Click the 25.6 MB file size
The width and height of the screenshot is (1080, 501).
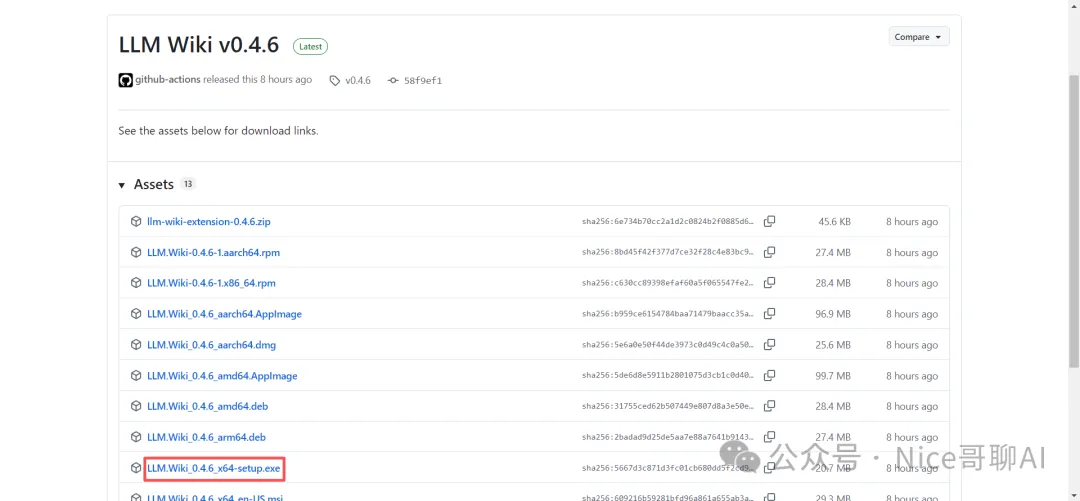[833, 345]
